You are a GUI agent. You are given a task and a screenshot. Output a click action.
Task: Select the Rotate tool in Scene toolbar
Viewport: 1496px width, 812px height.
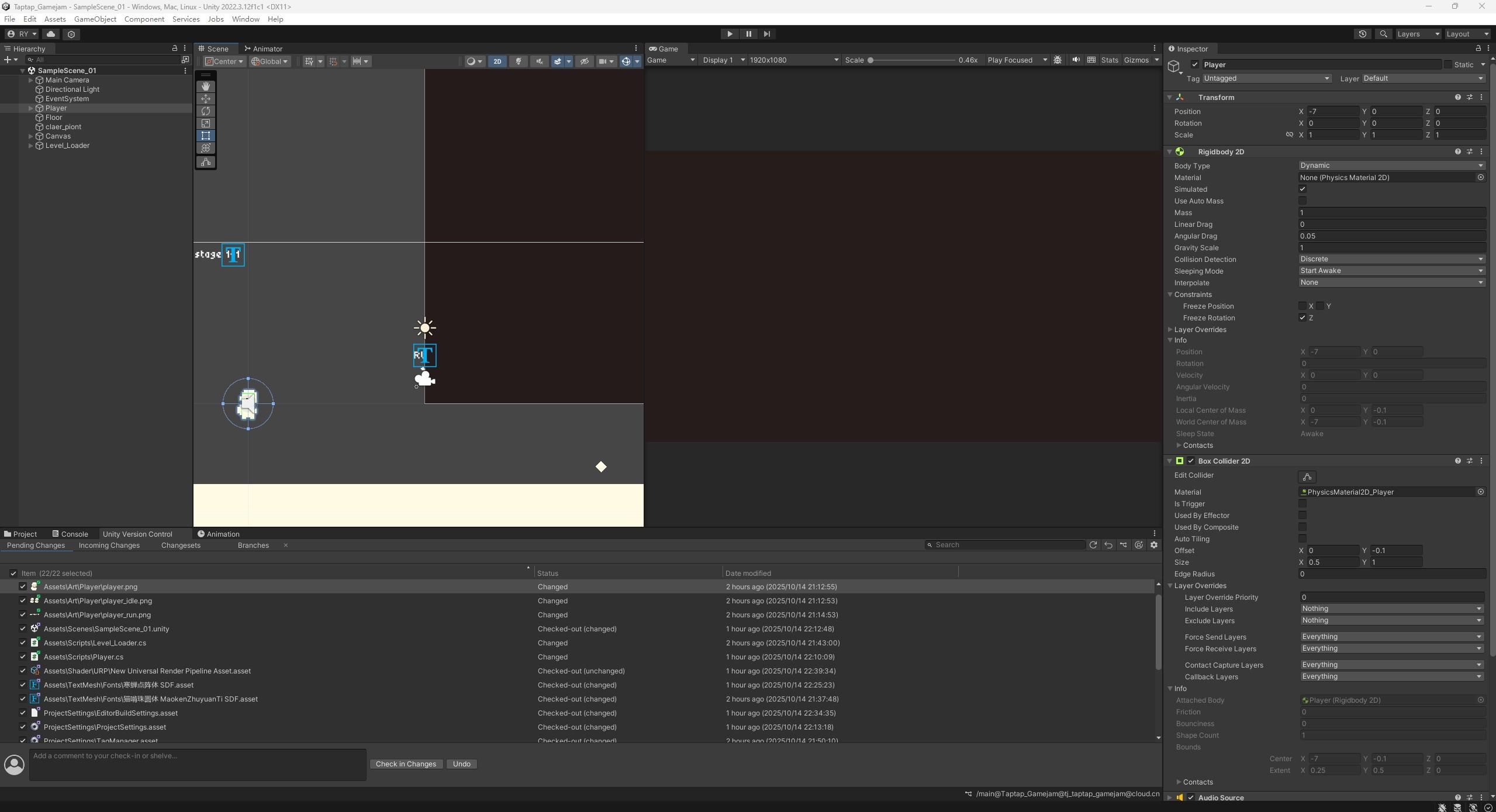205,111
